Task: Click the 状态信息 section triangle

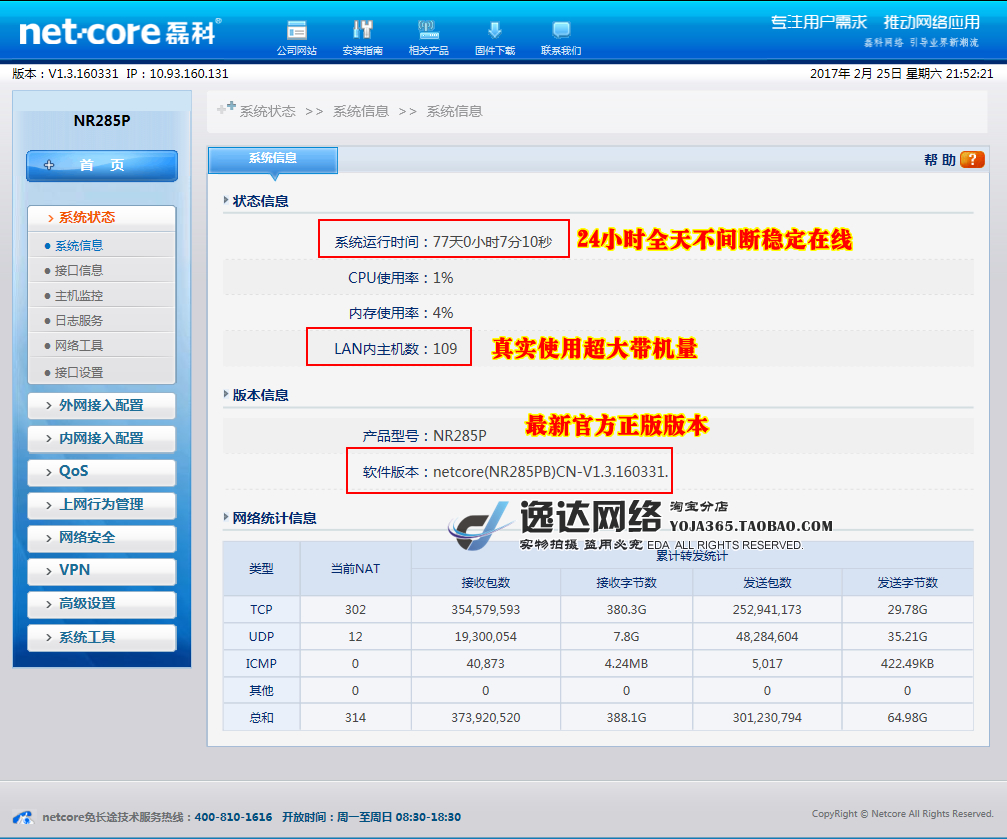Action: (x=226, y=200)
